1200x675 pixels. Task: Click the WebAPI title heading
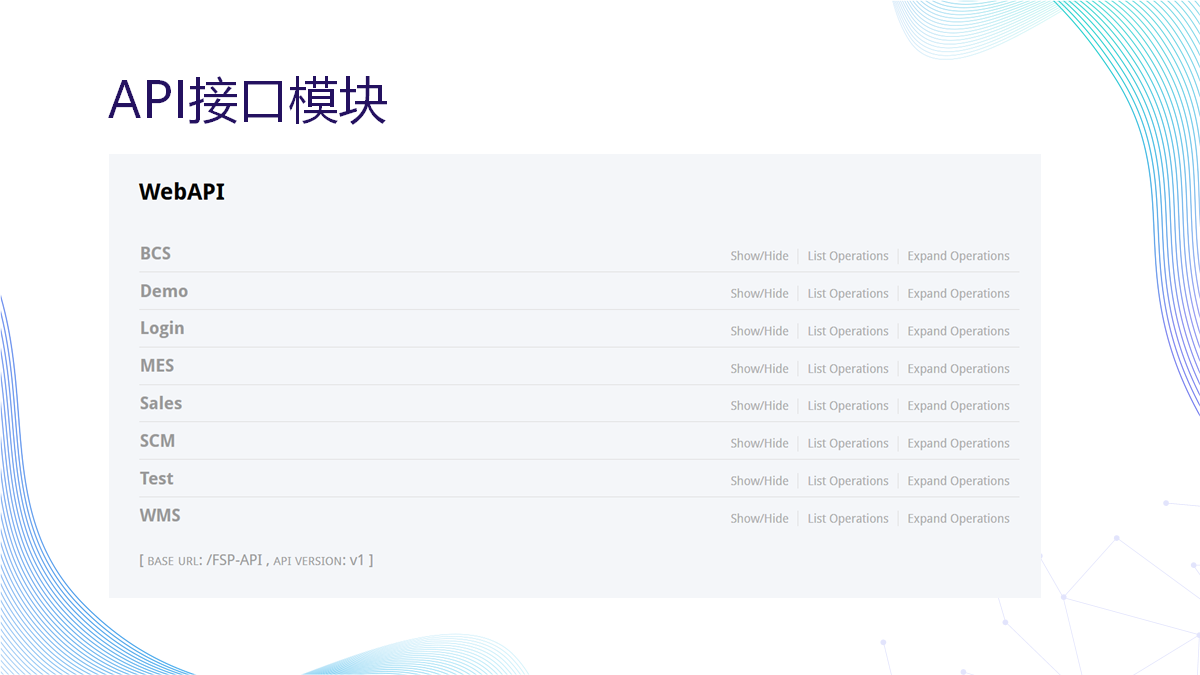pyautogui.click(x=182, y=192)
